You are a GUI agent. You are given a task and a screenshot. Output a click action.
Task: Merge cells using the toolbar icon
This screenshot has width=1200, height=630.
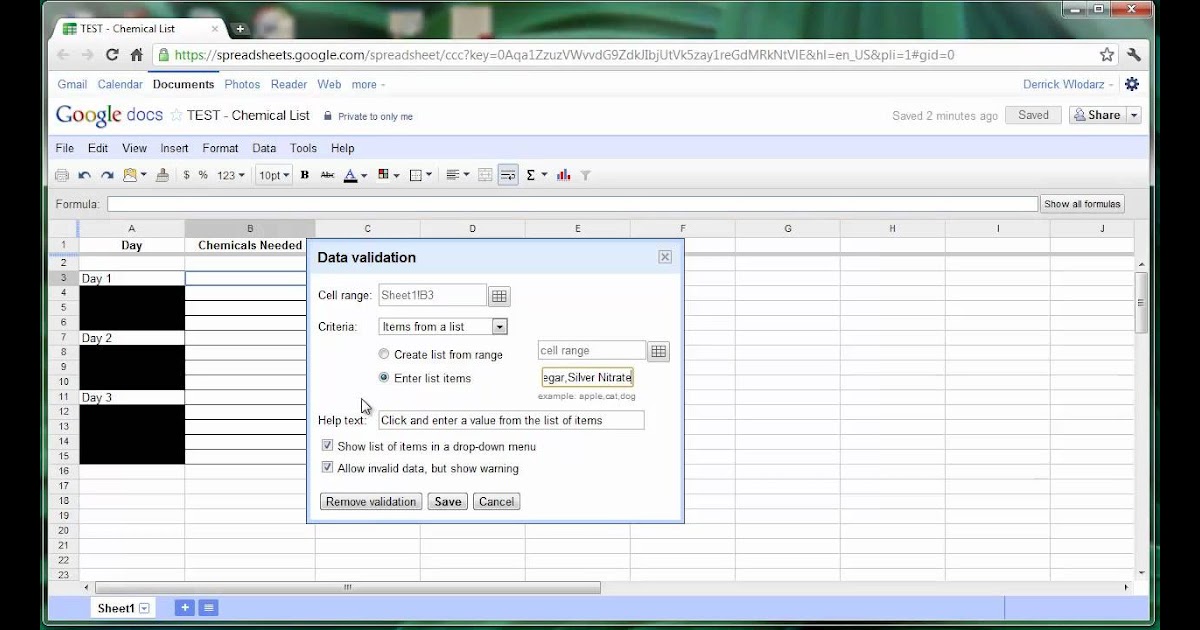click(485, 175)
